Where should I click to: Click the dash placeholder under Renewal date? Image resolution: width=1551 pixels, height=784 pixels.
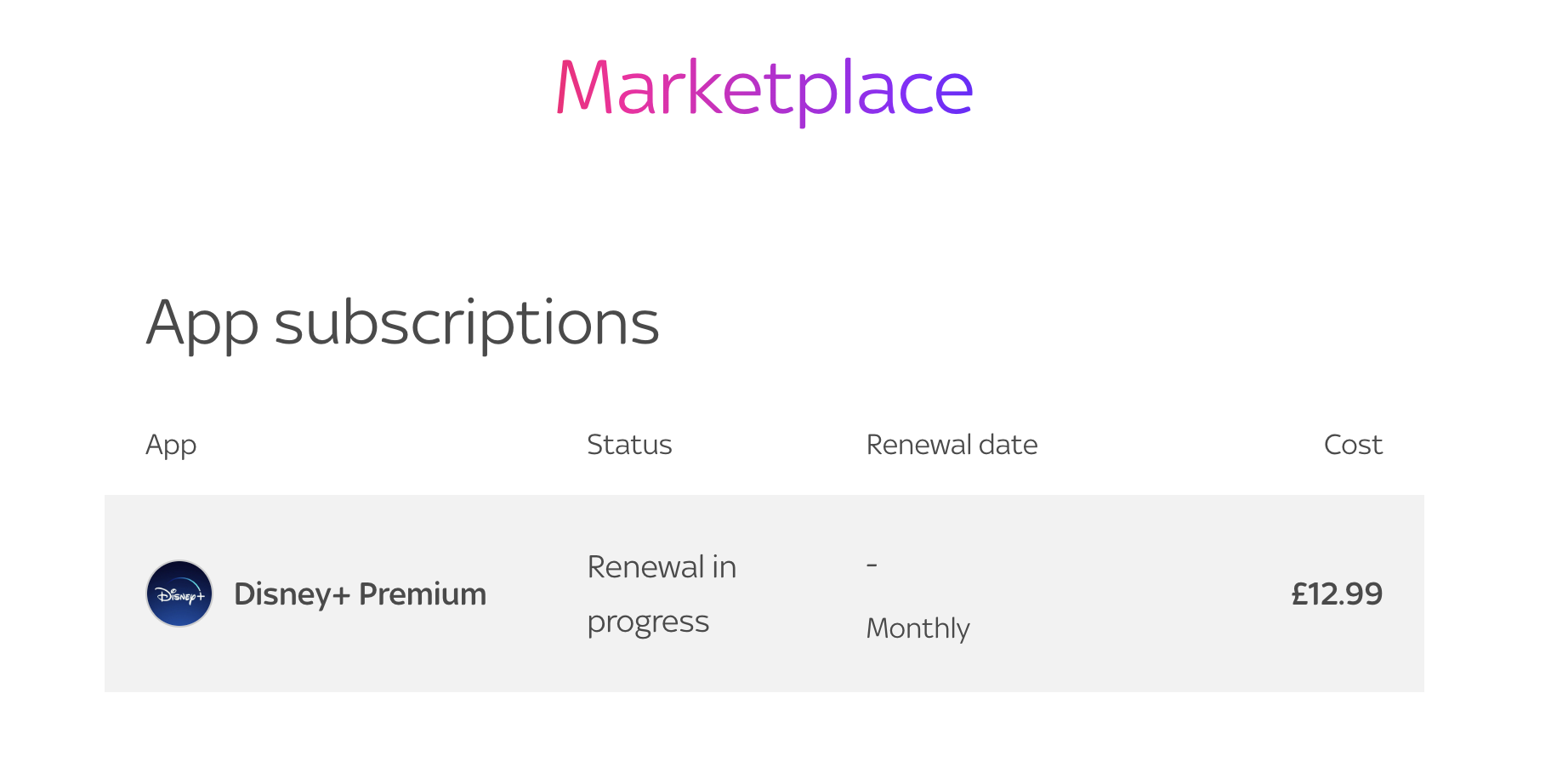click(x=872, y=565)
